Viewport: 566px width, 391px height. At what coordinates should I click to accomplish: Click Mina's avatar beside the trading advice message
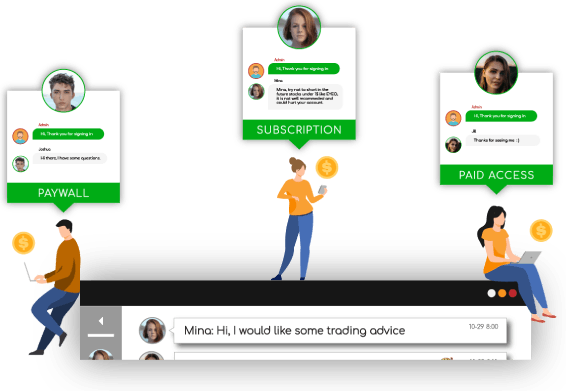[x=152, y=330]
